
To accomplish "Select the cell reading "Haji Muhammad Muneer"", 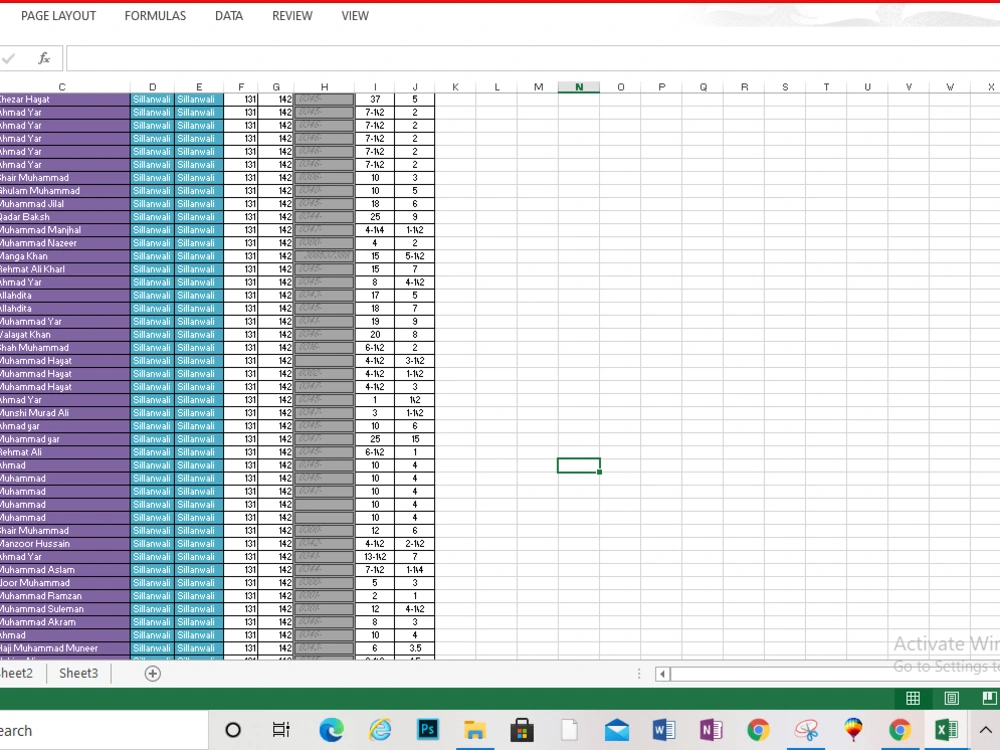I will [x=65, y=649].
